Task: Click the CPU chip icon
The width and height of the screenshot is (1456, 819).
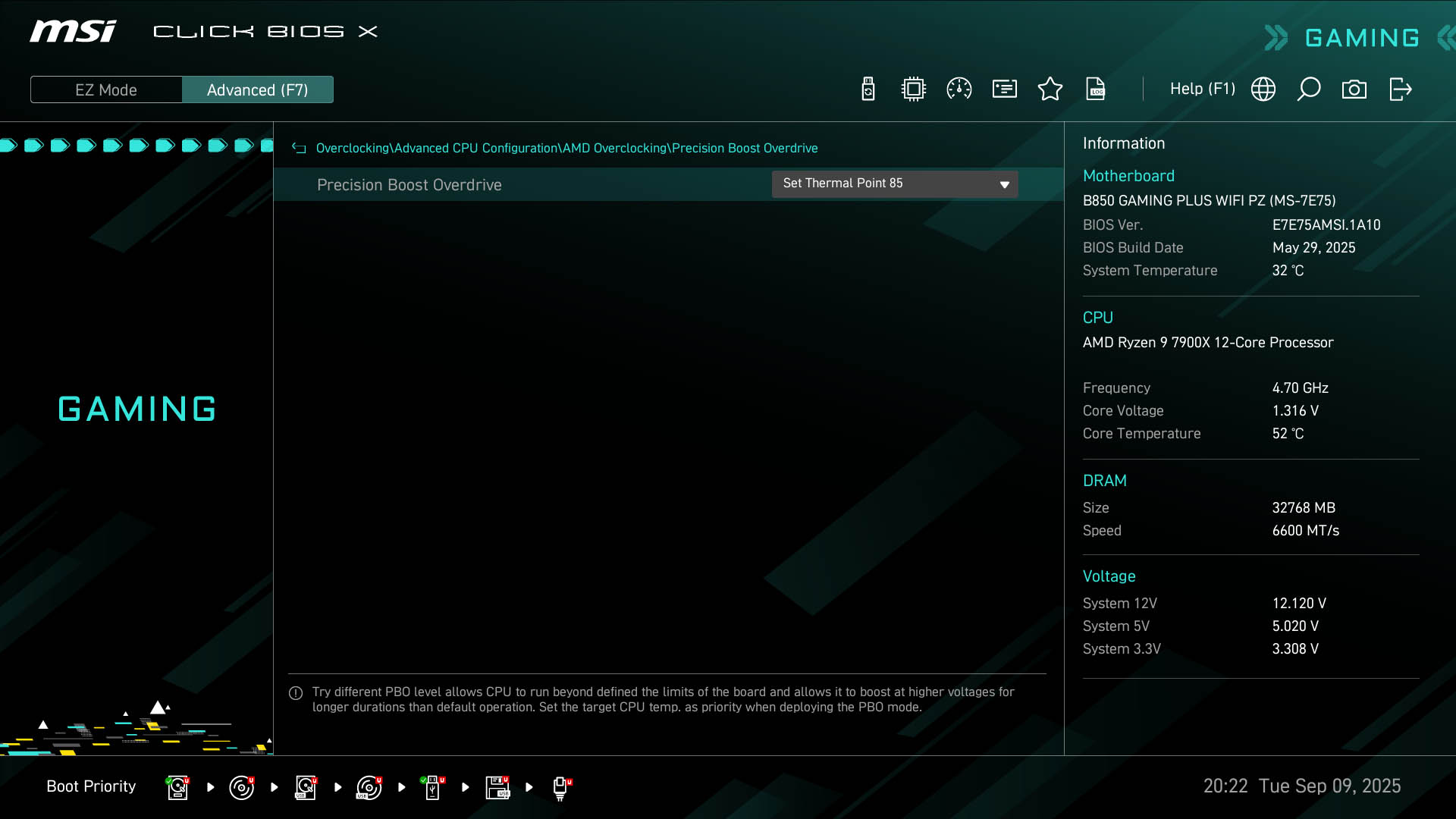Action: (914, 89)
